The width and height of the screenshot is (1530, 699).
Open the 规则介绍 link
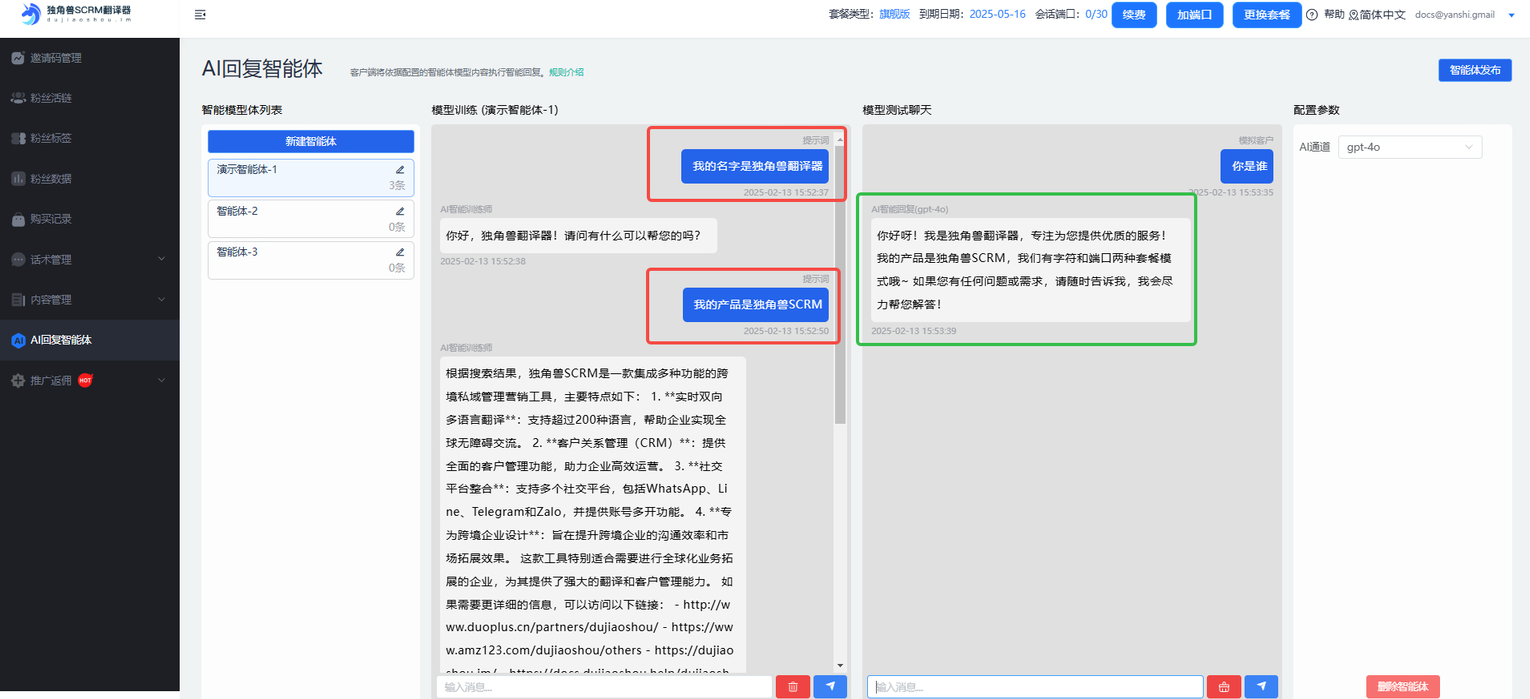pos(564,71)
